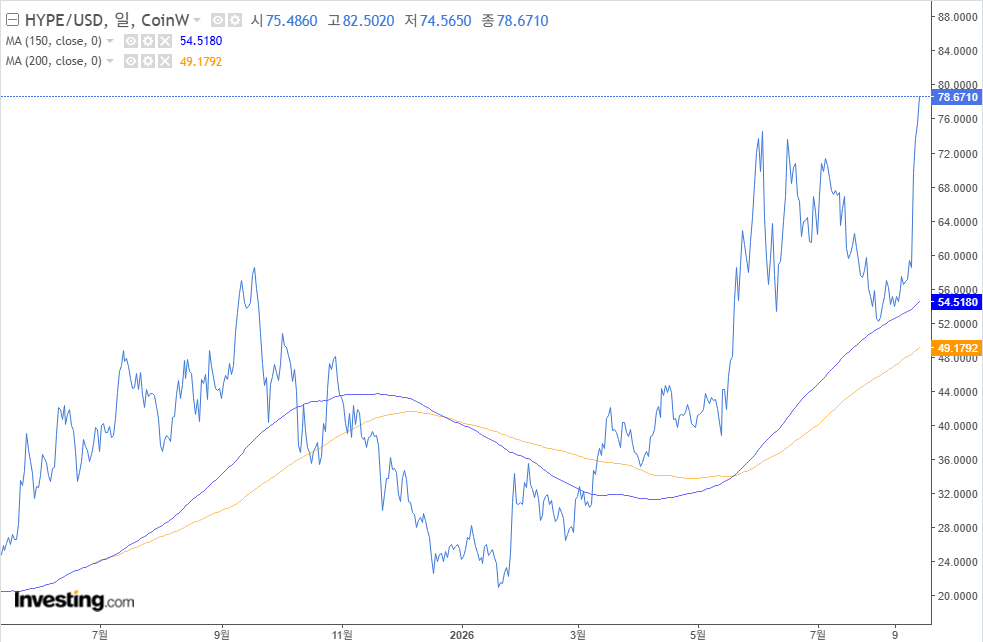Screen dimensions: 983x642
Task: Toggle eye icon for MA 150 indicator
Action: point(130,41)
